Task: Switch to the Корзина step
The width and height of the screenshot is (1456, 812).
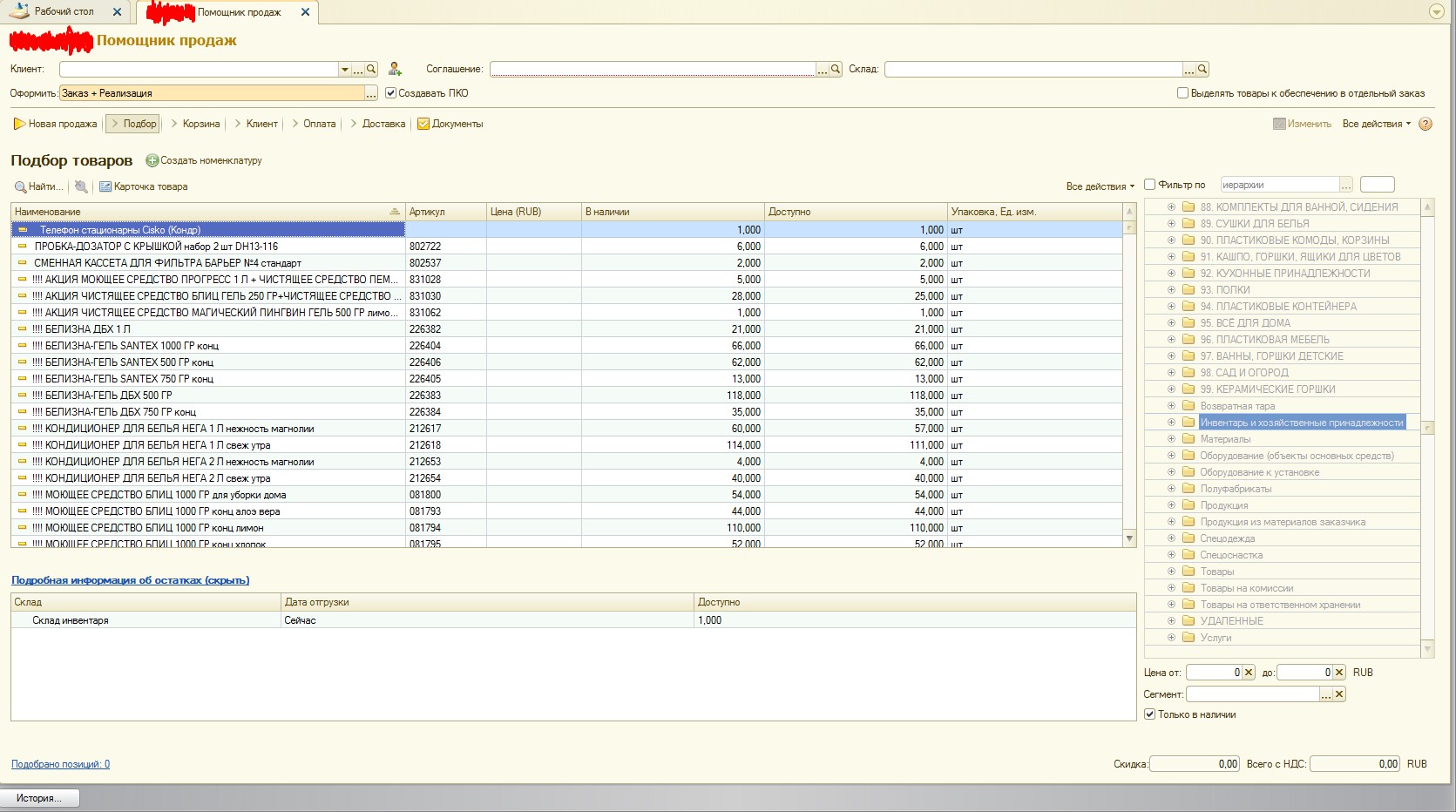Action: 200,124
